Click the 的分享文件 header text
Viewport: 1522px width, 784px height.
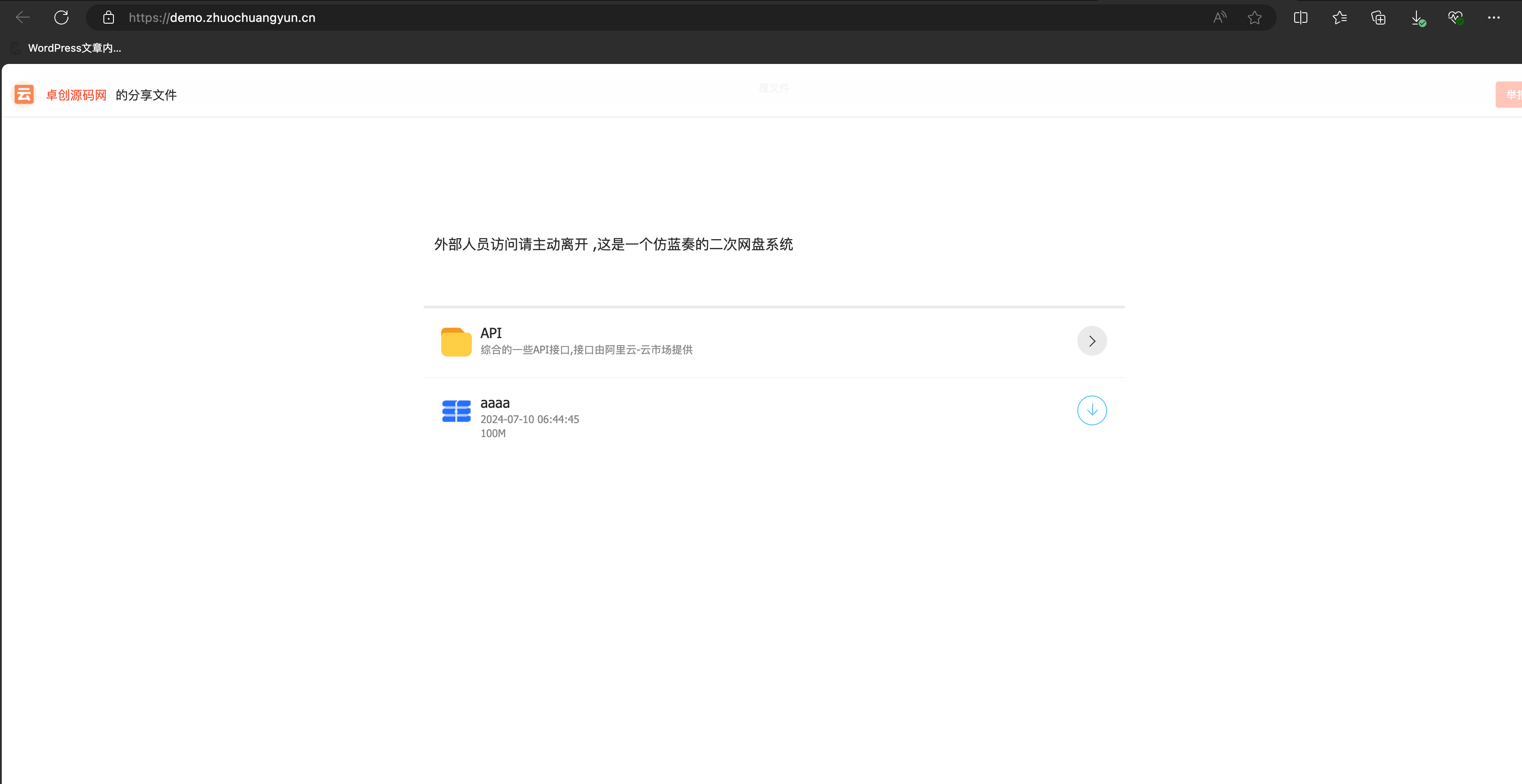[146, 95]
